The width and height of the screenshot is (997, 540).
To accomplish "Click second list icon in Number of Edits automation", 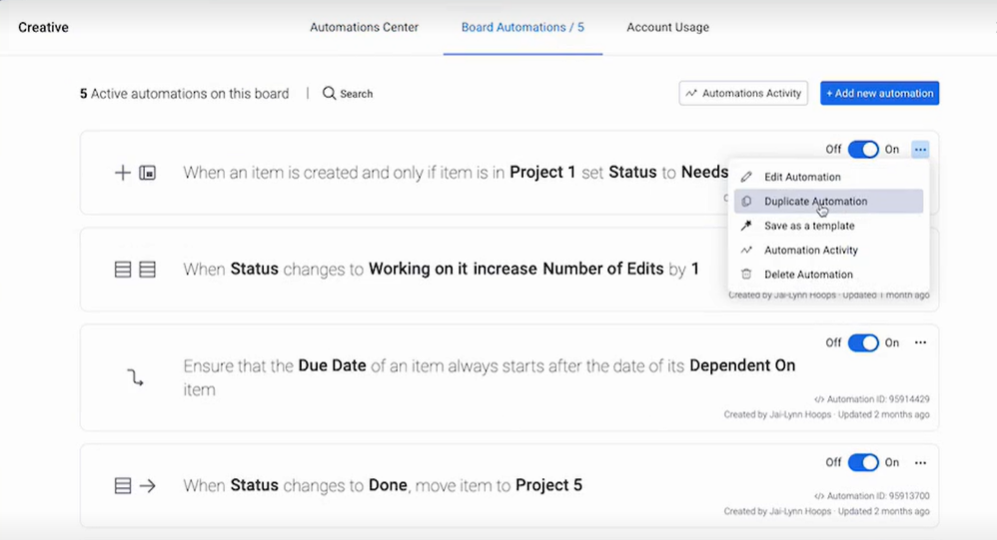I will click(x=148, y=269).
